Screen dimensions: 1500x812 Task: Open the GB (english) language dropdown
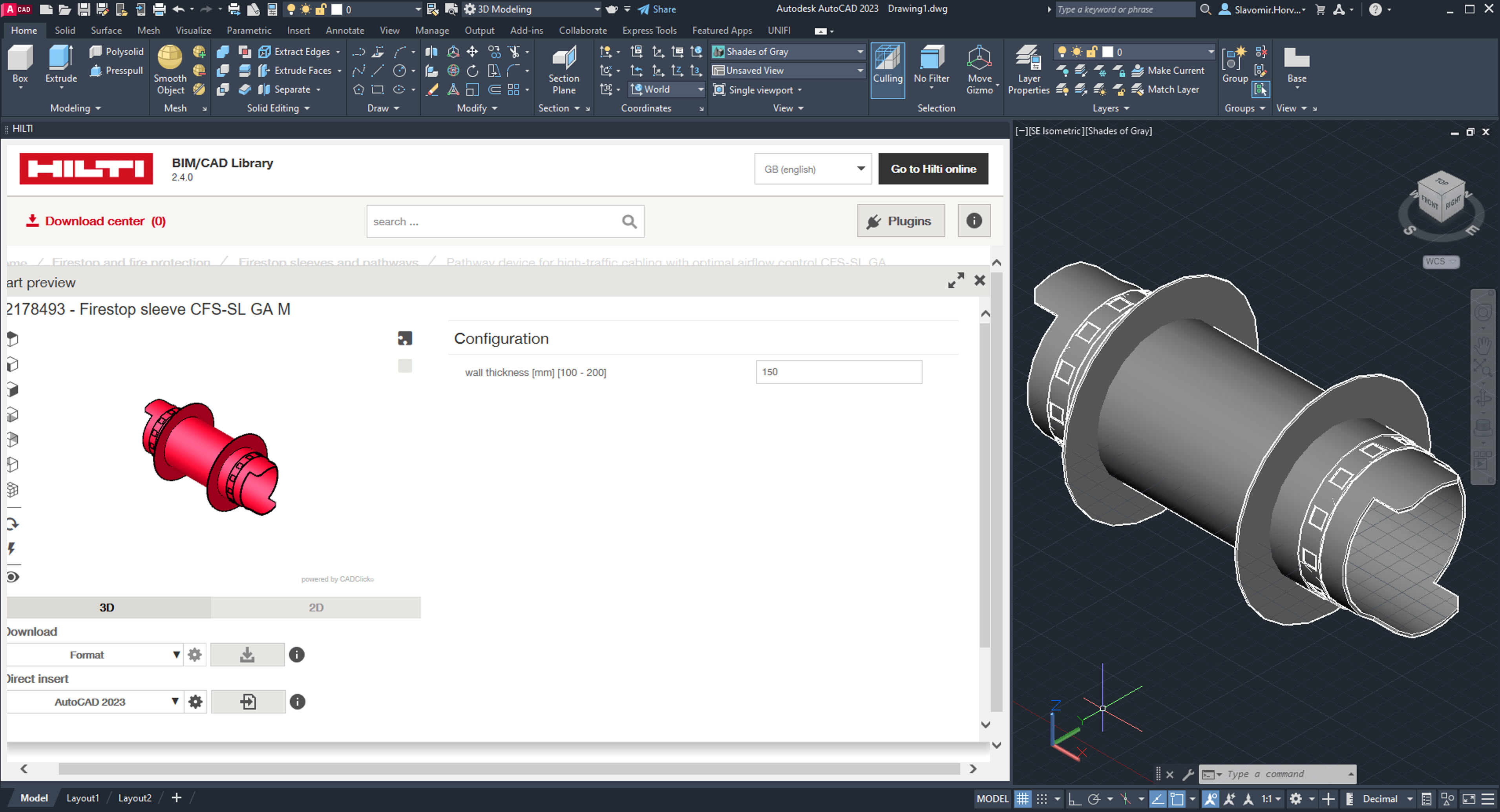pos(813,169)
